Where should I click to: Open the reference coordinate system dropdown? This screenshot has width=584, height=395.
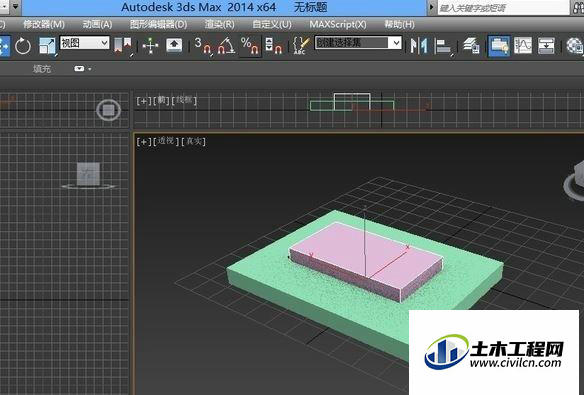coord(85,43)
